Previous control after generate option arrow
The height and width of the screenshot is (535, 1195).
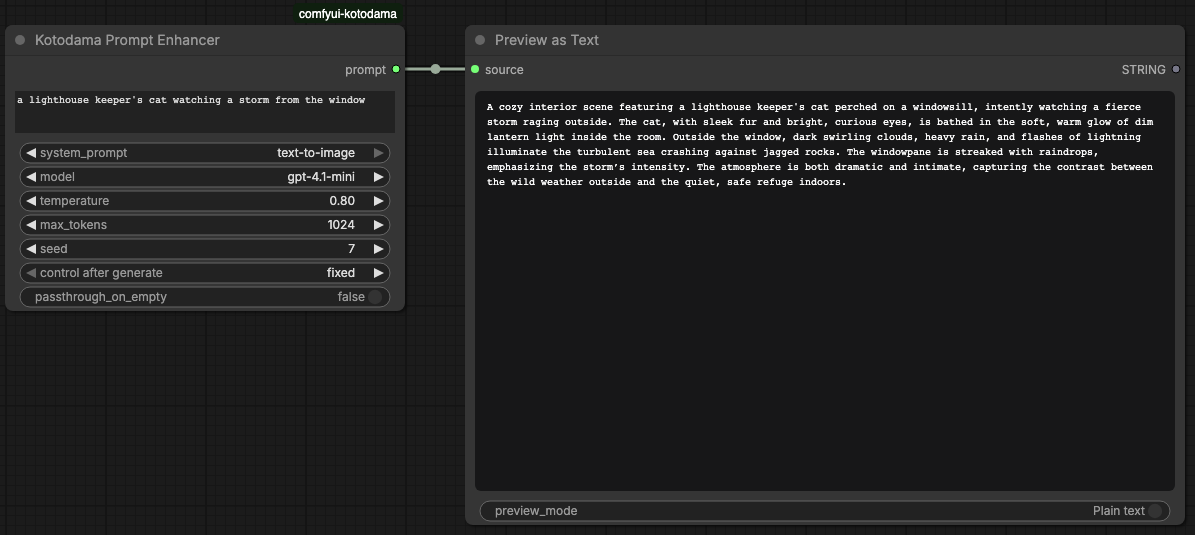30,273
